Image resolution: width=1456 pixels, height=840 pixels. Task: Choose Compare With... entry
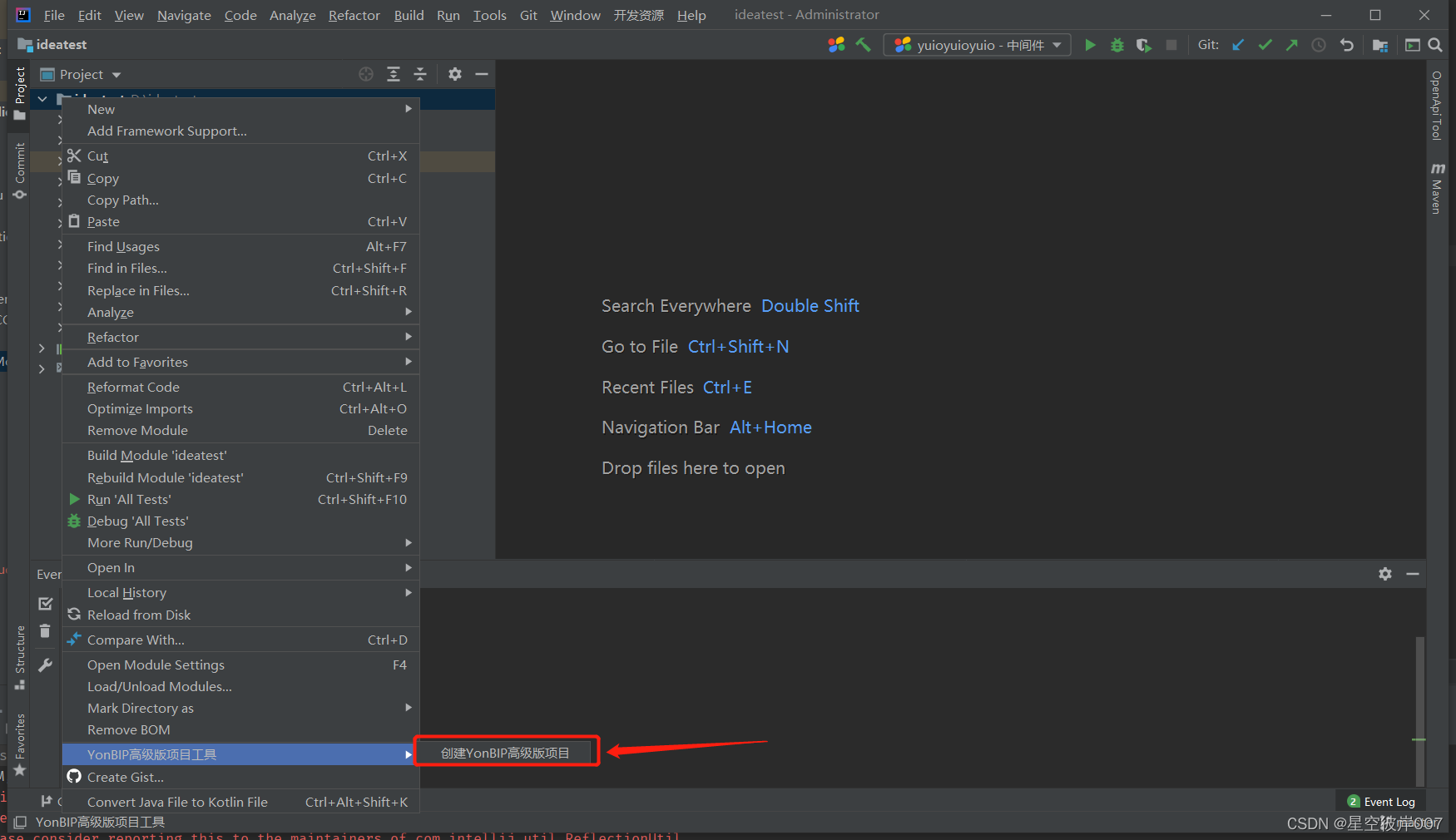tap(241, 640)
